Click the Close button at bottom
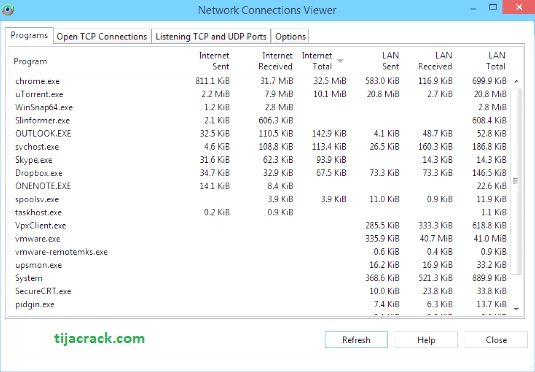The height and width of the screenshot is (372, 535). click(x=496, y=340)
